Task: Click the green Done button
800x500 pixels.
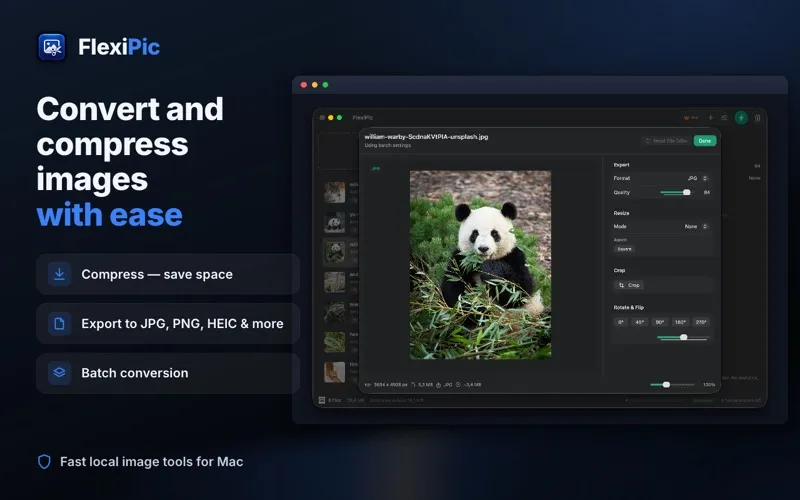Action: coord(705,141)
